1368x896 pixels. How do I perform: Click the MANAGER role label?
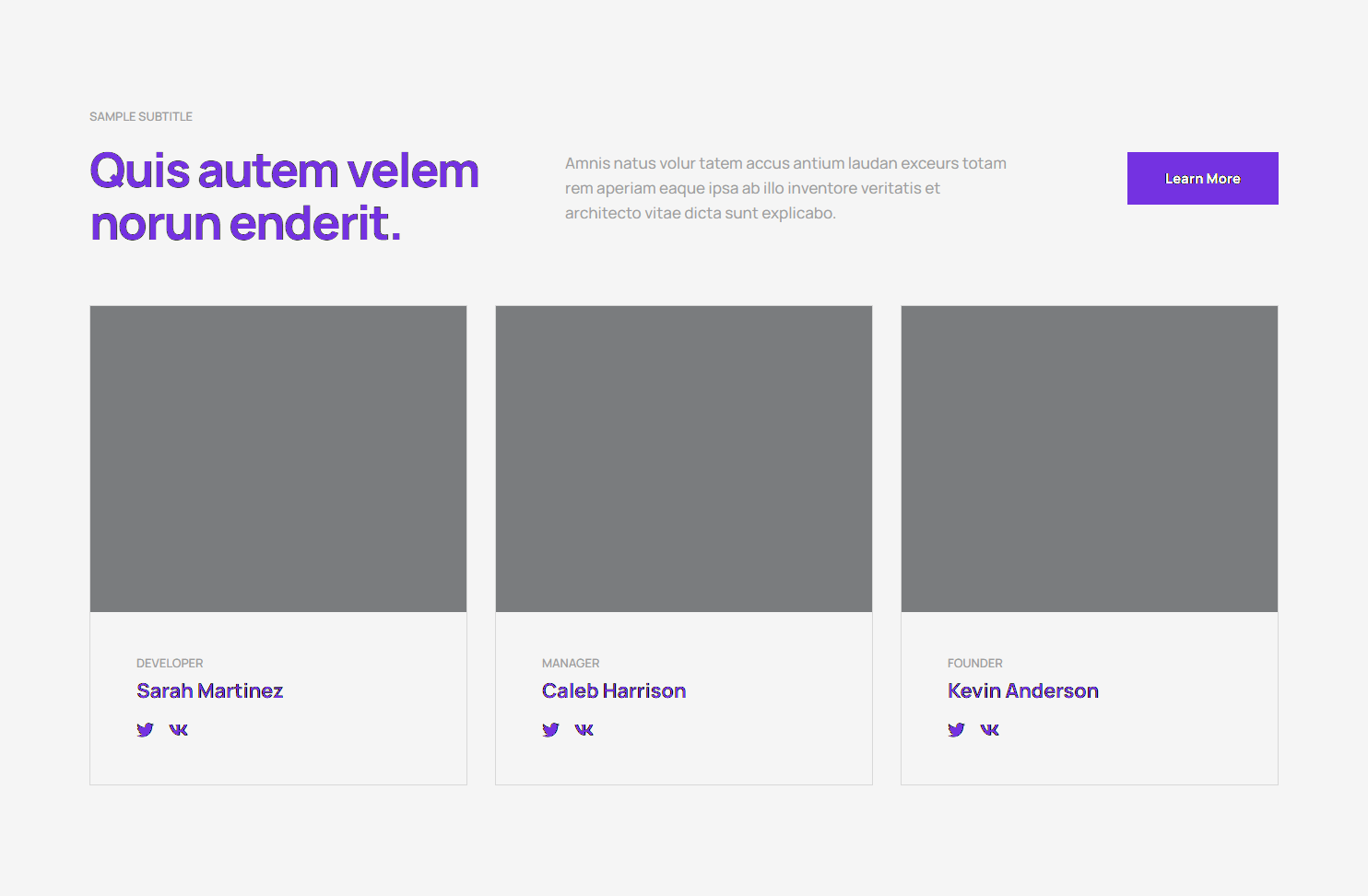coord(571,664)
